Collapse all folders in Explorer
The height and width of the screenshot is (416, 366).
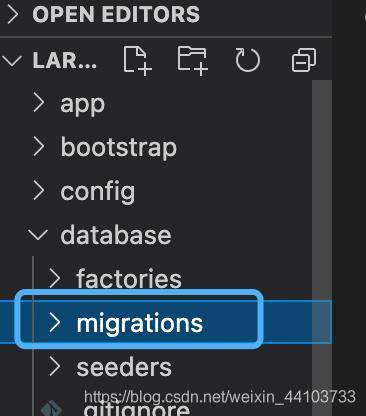pyautogui.click(x=303, y=60)
